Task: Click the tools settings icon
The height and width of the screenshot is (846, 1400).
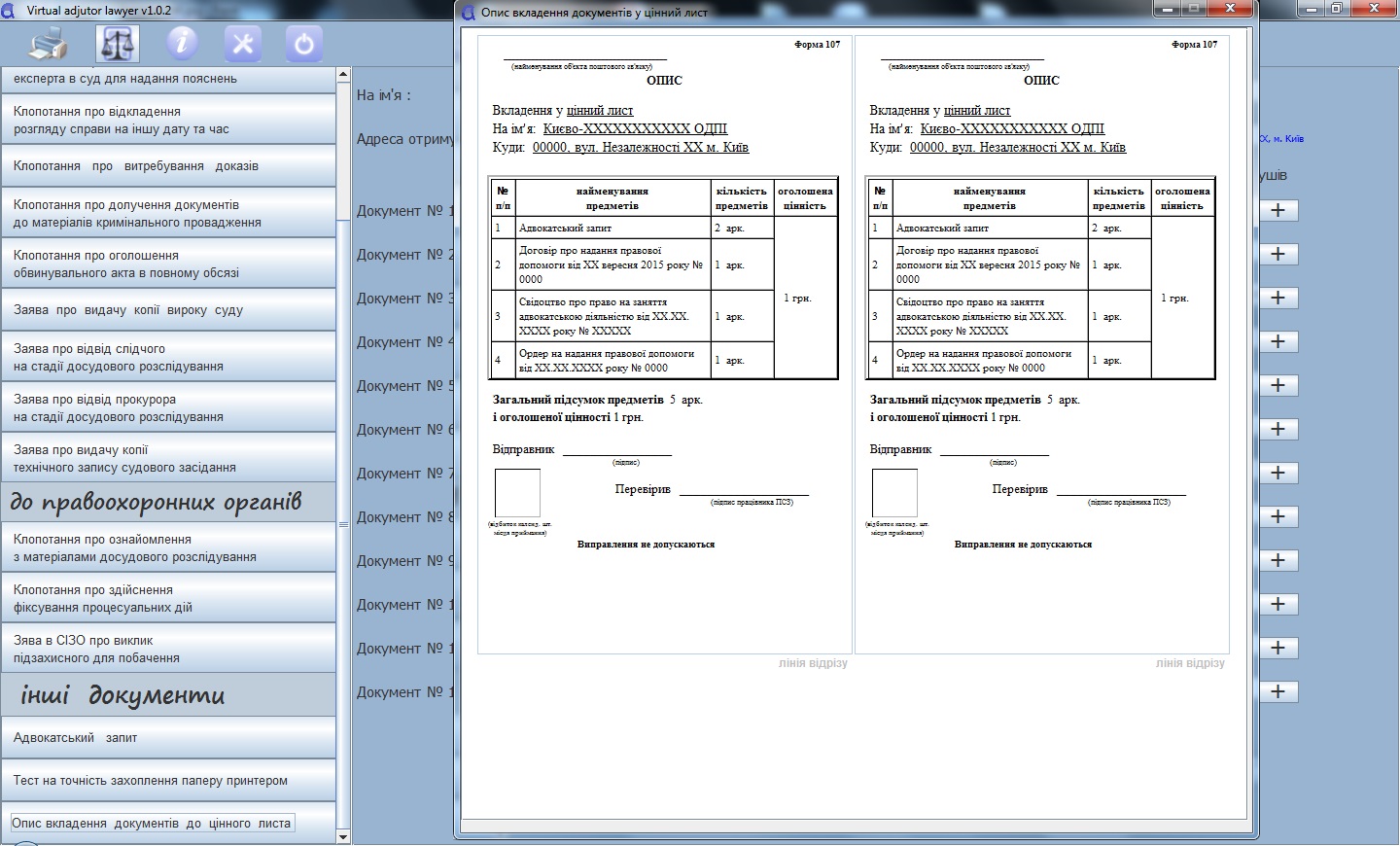Action: 243,44
